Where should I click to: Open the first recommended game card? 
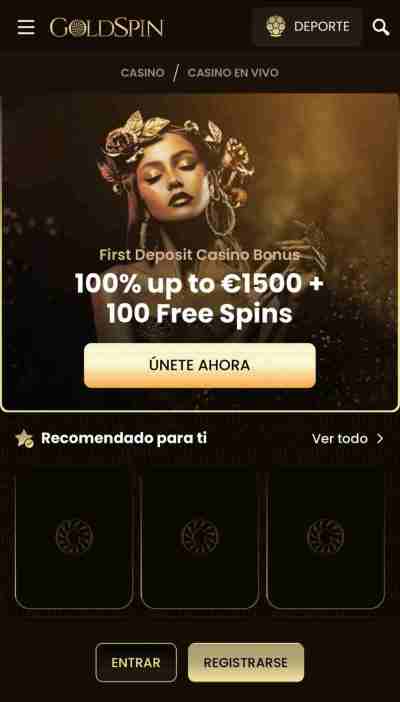(74, 536)
